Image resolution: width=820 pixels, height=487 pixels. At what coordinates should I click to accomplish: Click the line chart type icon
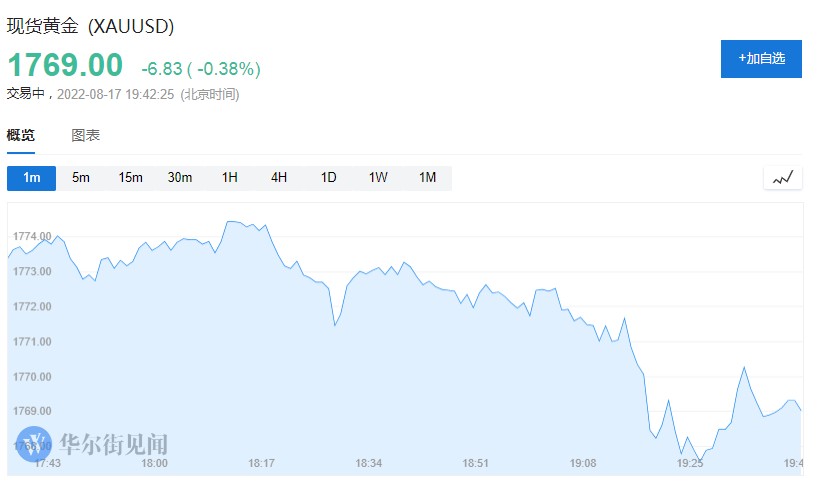coord(783,178)
